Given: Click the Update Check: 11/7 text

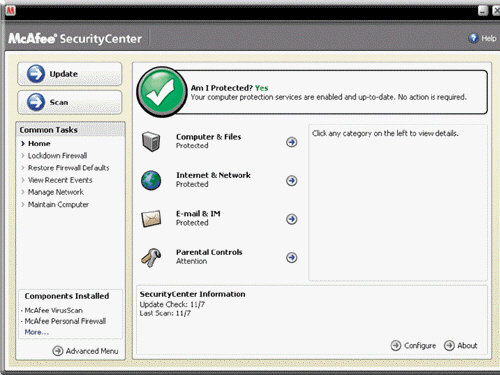Looking at the screenshot, I should pos(172,304).
